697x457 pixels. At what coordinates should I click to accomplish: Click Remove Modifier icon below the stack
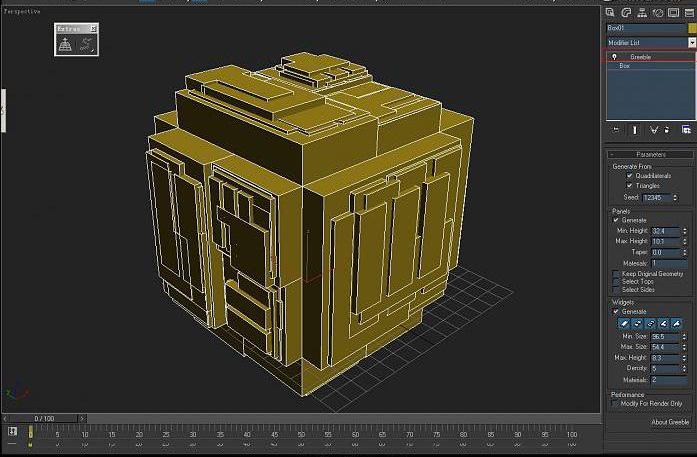[x=667, y=130]
